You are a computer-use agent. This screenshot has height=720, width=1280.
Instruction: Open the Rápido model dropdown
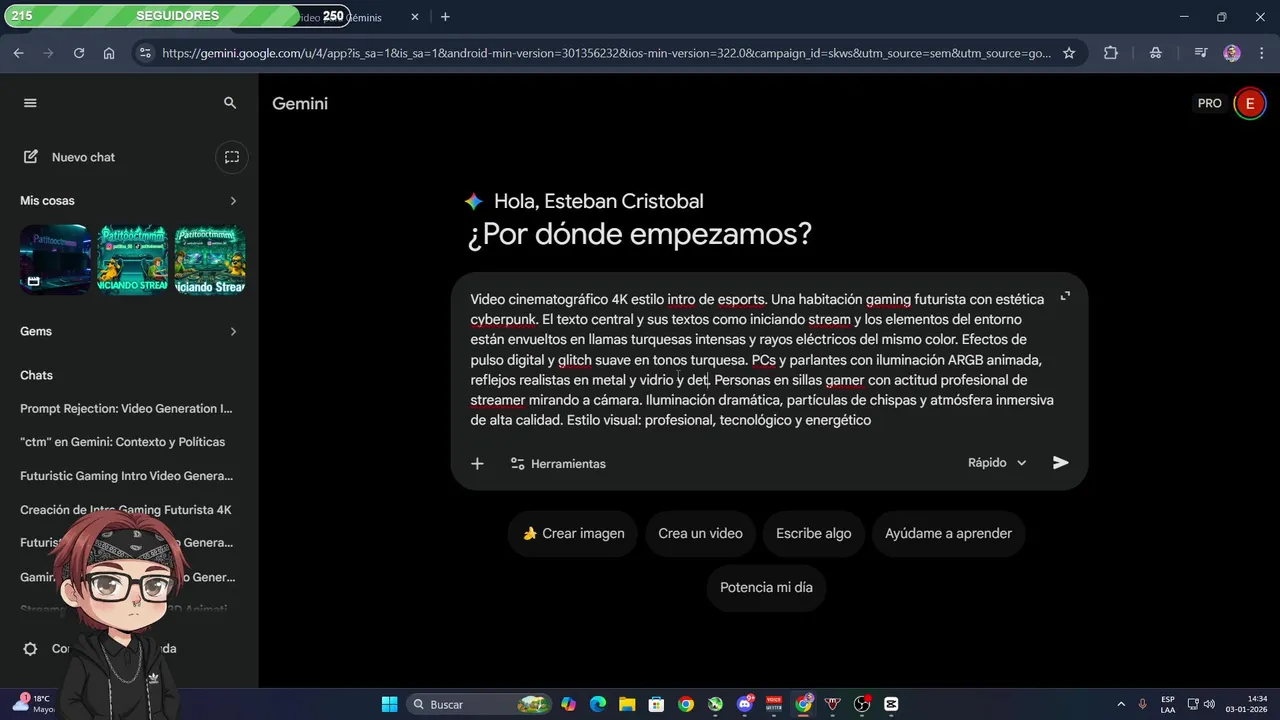tap(997, 463)
